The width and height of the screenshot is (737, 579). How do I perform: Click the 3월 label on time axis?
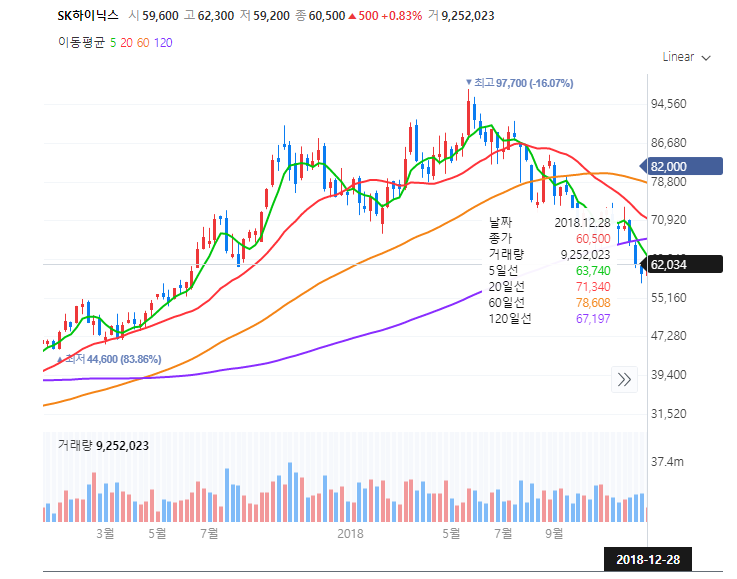[x=105, y=533]
